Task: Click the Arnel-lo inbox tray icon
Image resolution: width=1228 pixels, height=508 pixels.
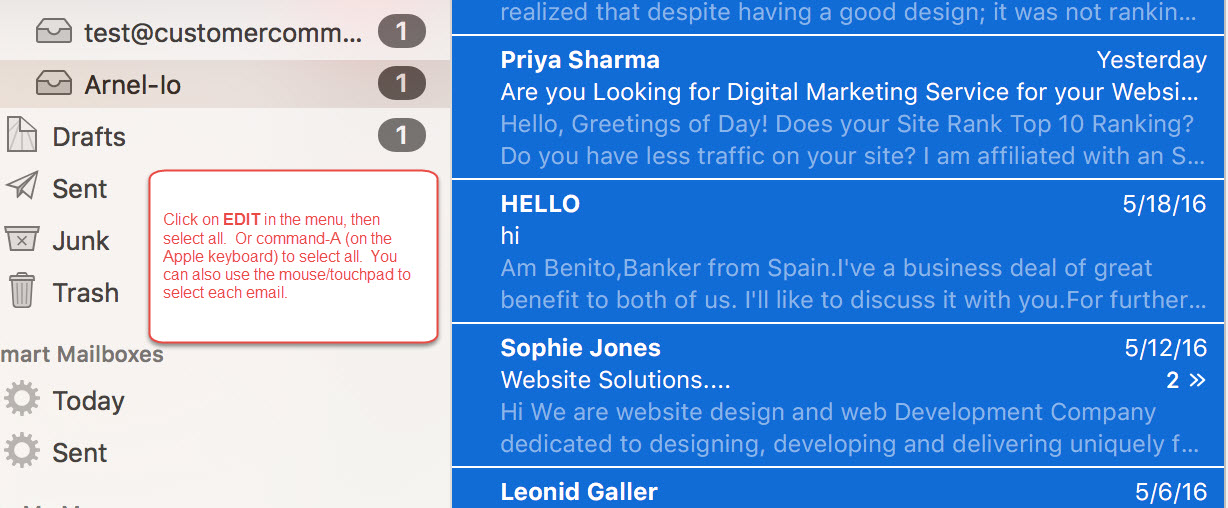Action: (53, 84)
